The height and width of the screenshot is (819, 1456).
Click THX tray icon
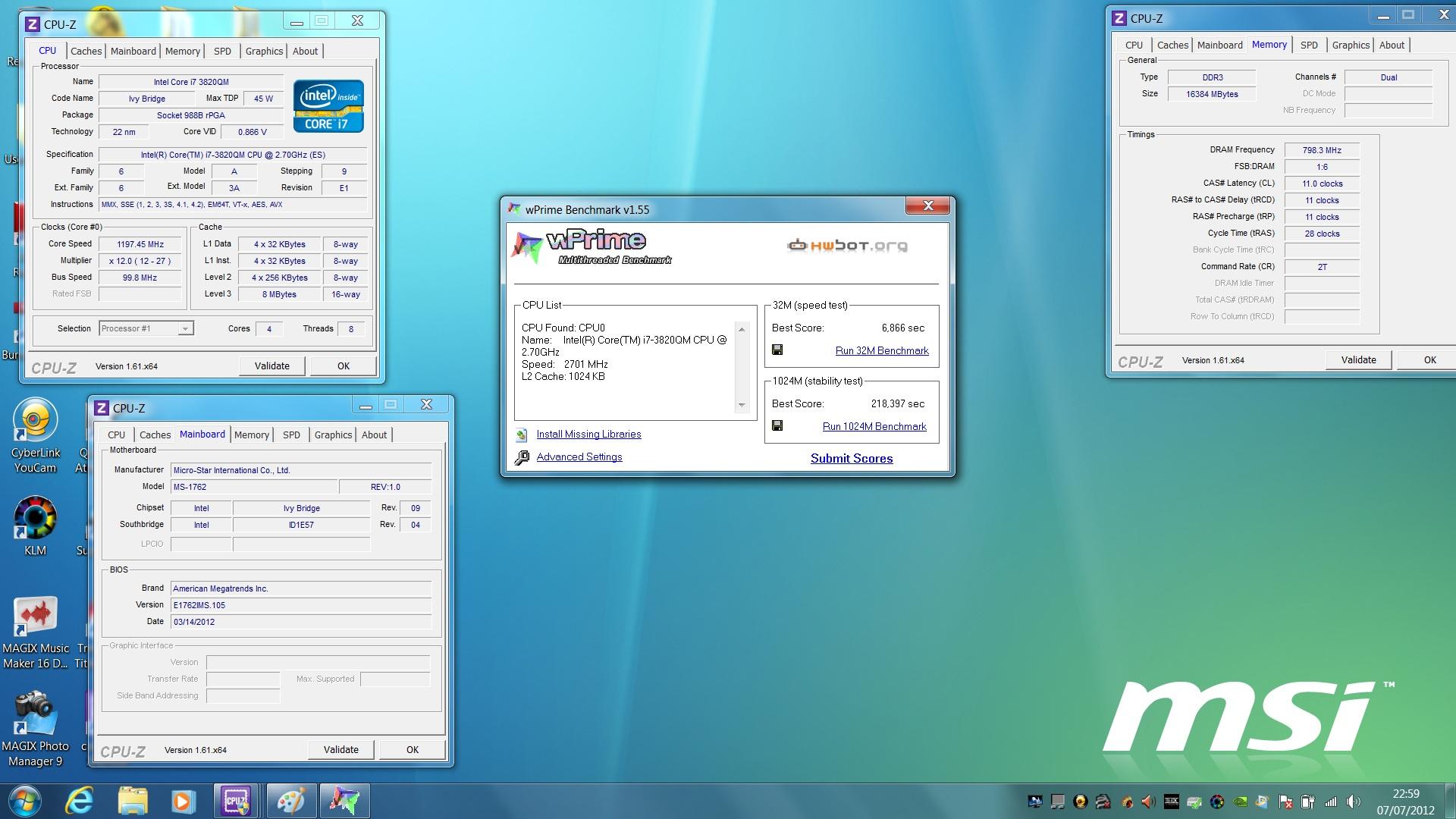[x=1172, y=802]
